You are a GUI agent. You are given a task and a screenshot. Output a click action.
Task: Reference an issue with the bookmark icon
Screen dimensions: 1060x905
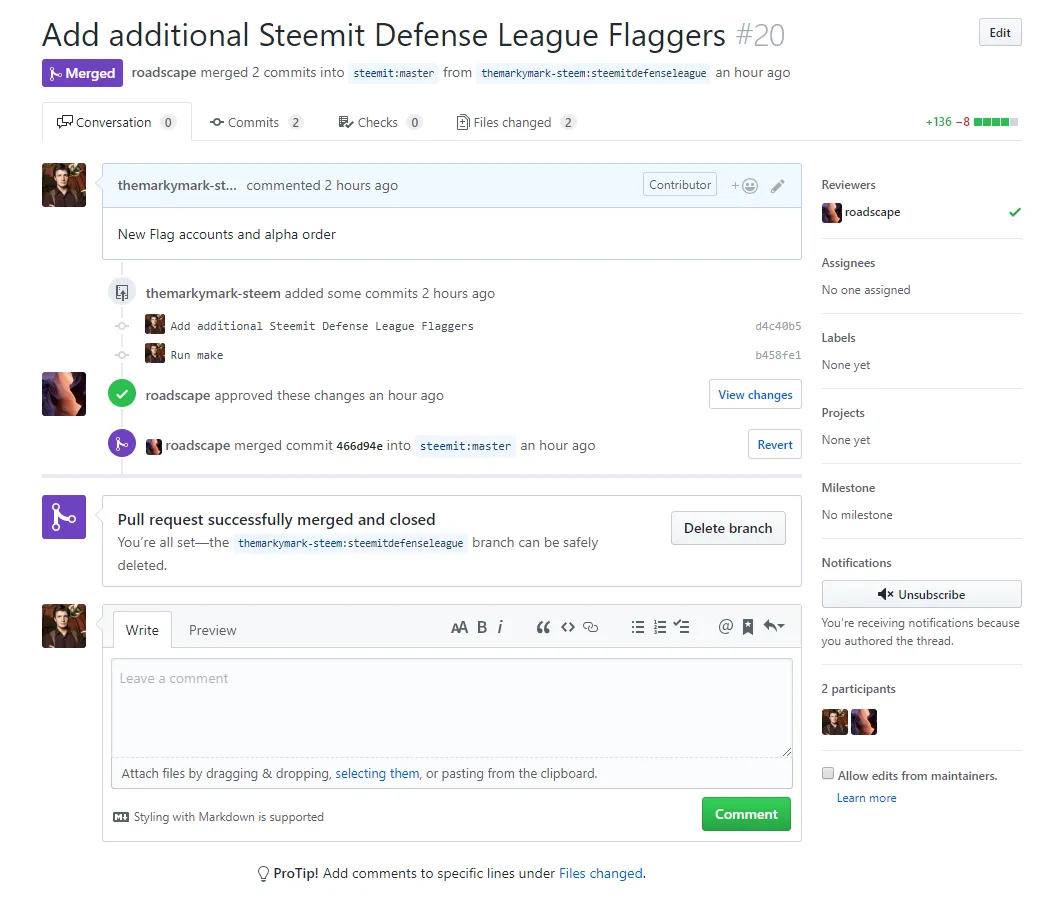(x=748, y=627)
